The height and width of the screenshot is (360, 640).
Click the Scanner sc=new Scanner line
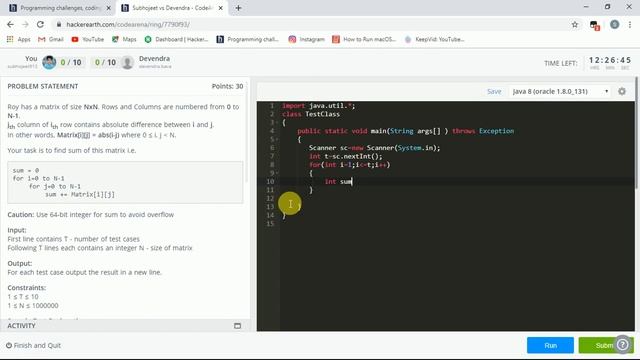pos(374,148)
